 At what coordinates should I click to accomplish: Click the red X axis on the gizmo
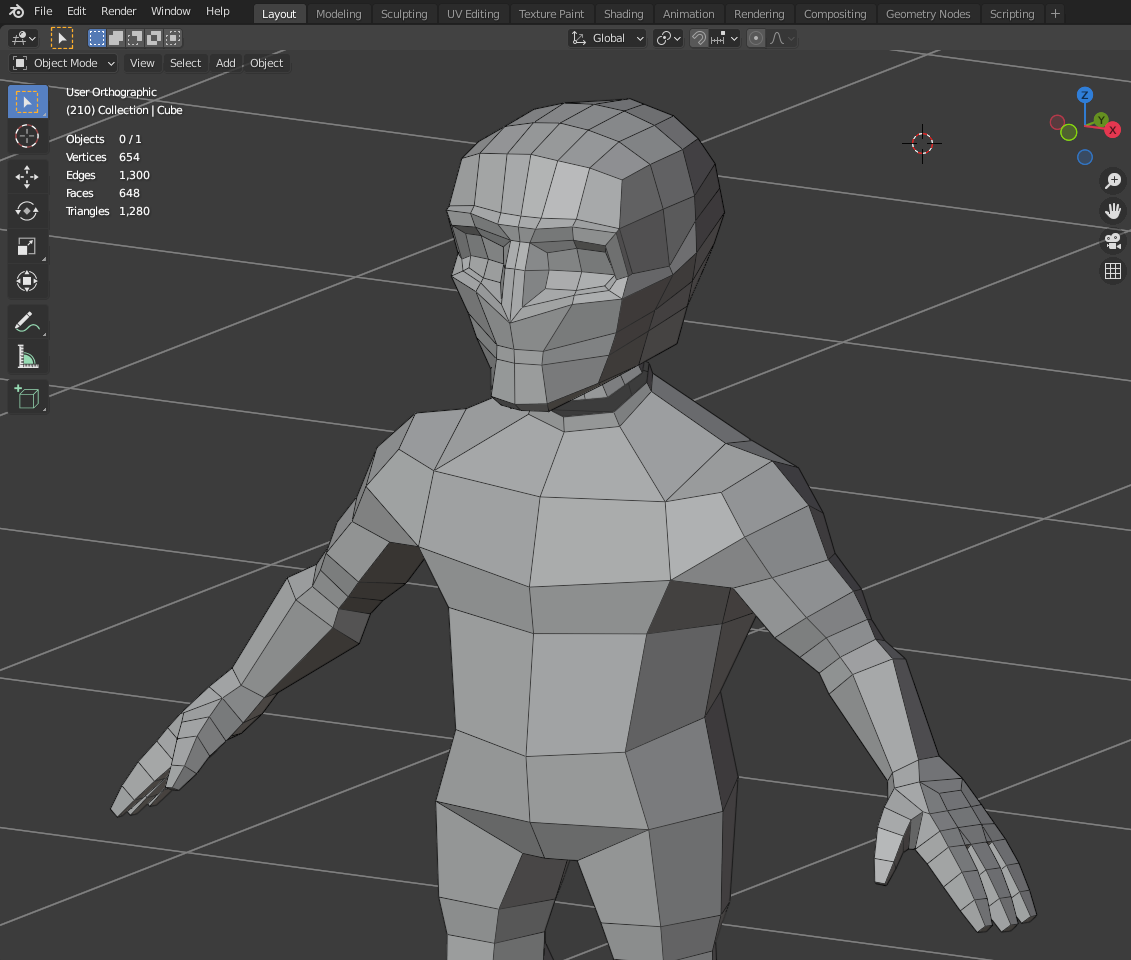point(1112,130)
